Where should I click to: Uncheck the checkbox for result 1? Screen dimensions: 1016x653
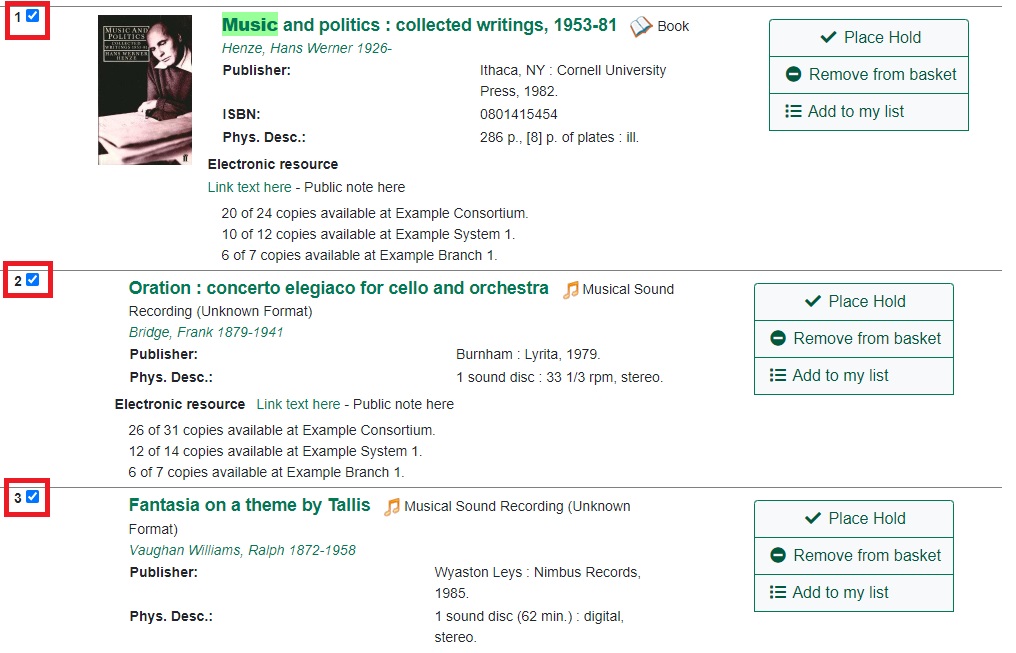[33, 16]
